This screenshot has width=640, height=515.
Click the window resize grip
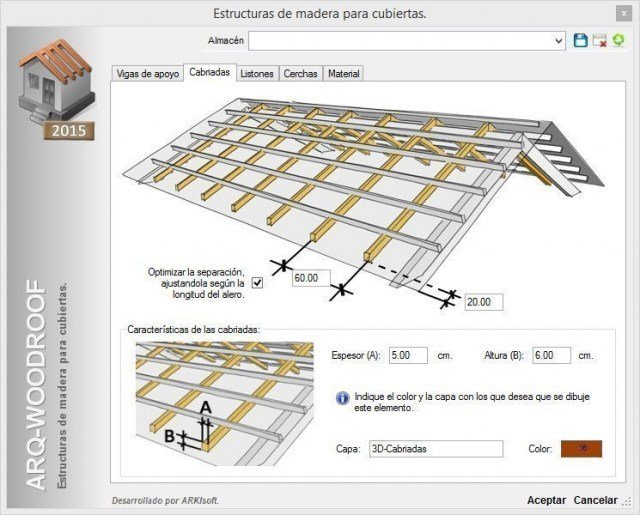627,502
